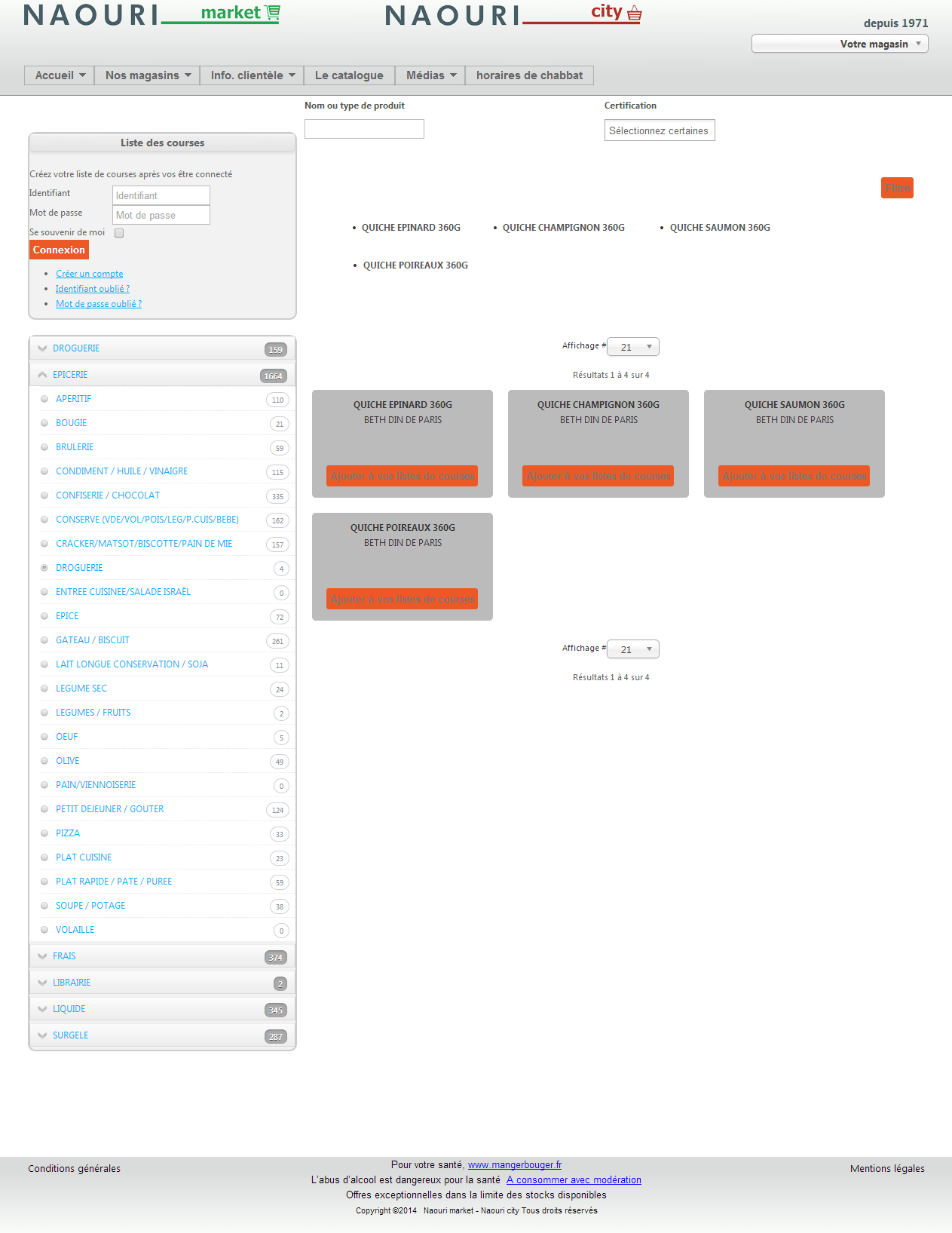Open the Votre magasin dropdown

[840, 44]
